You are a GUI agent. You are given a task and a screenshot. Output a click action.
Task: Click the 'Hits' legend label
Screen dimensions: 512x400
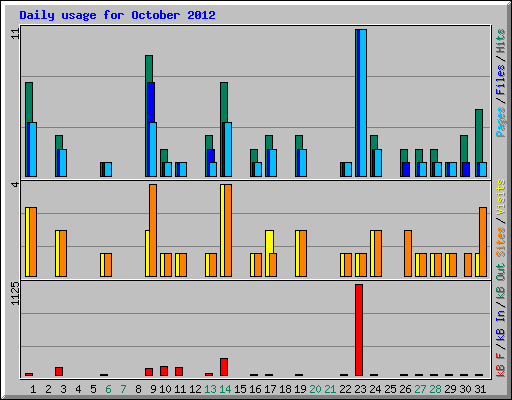pyautogui.click(x=501, y=41)
